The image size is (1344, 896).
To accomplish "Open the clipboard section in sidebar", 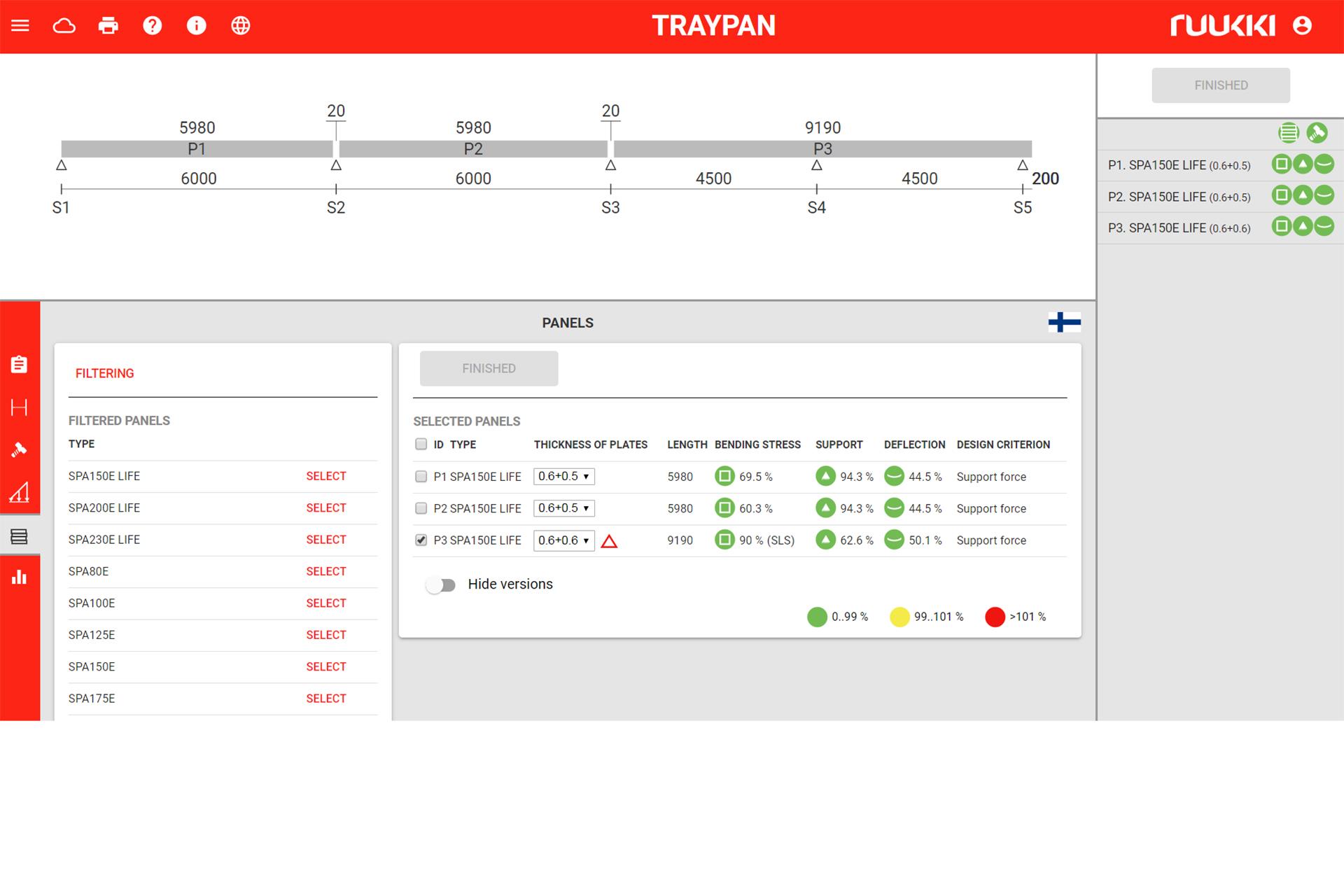I will point(19,365).
